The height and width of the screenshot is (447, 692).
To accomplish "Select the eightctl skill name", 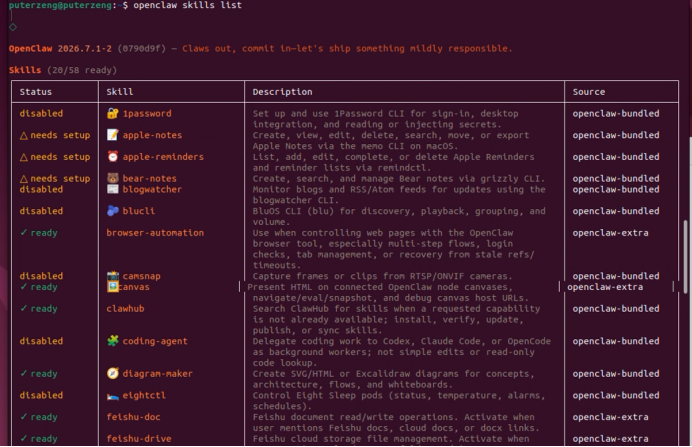I will coord(144,395).
